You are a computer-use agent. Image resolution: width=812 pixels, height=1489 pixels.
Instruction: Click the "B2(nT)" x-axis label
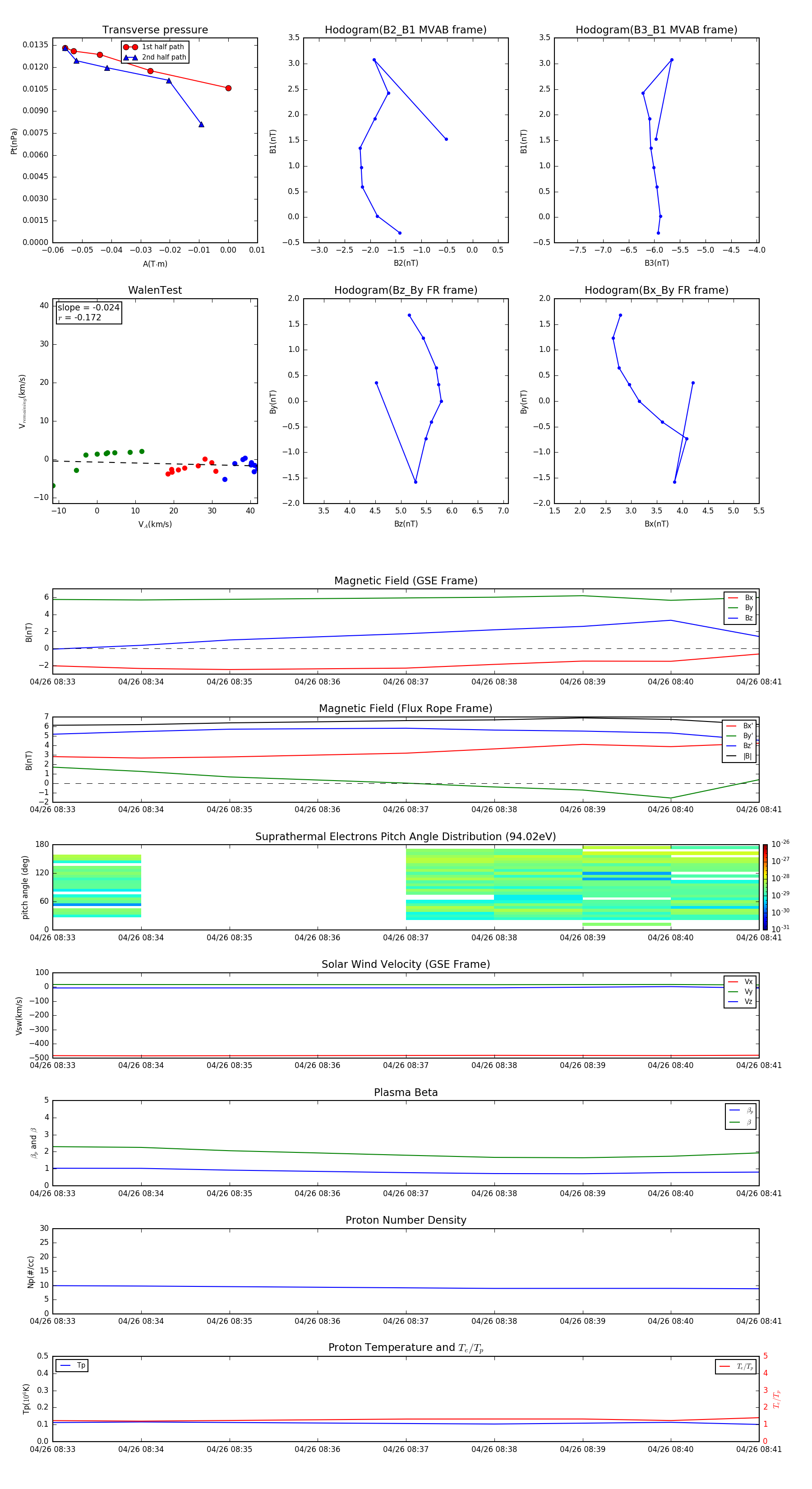(406, 263)
